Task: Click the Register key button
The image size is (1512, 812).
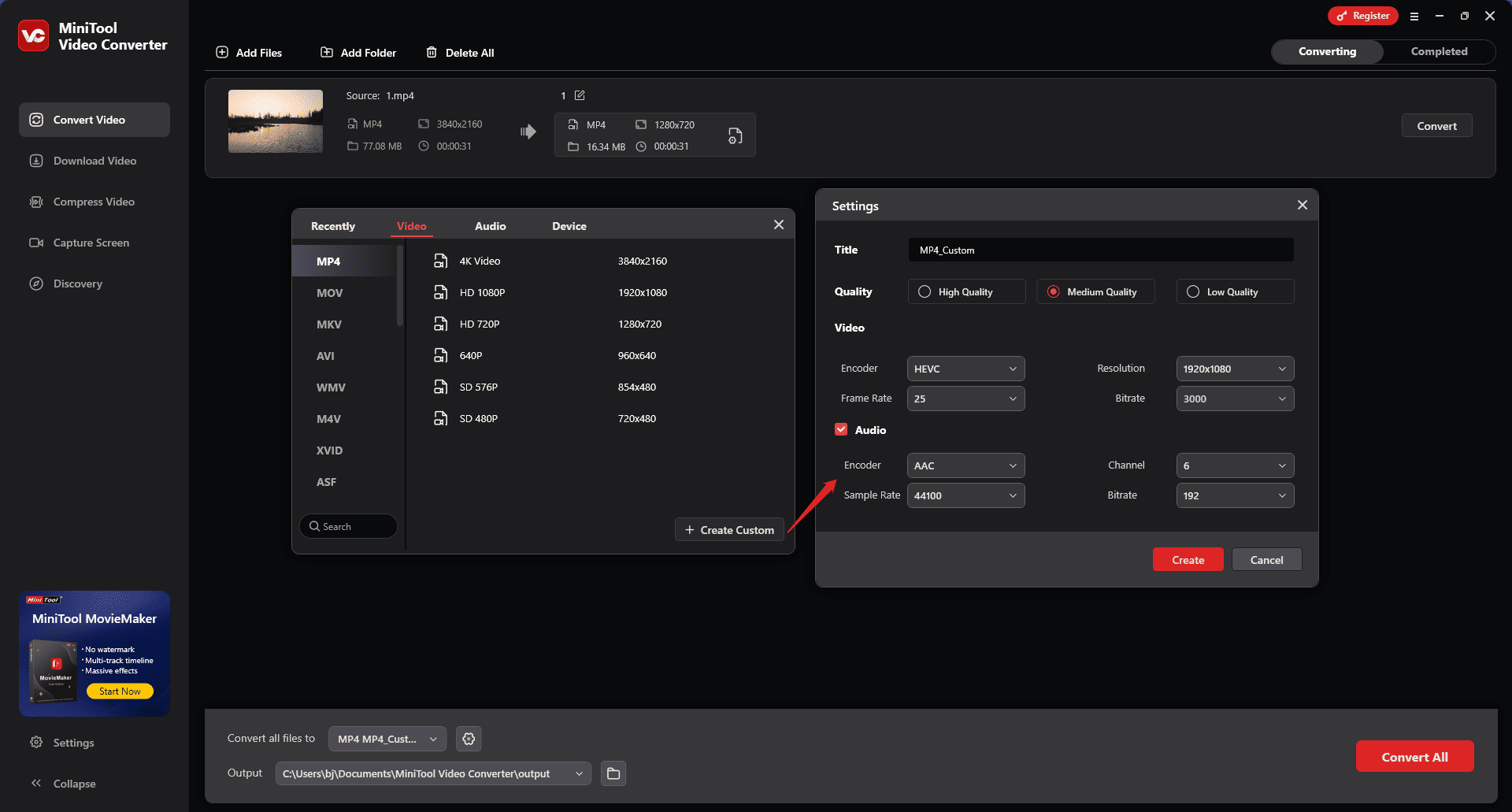Action: point(1362,16)
